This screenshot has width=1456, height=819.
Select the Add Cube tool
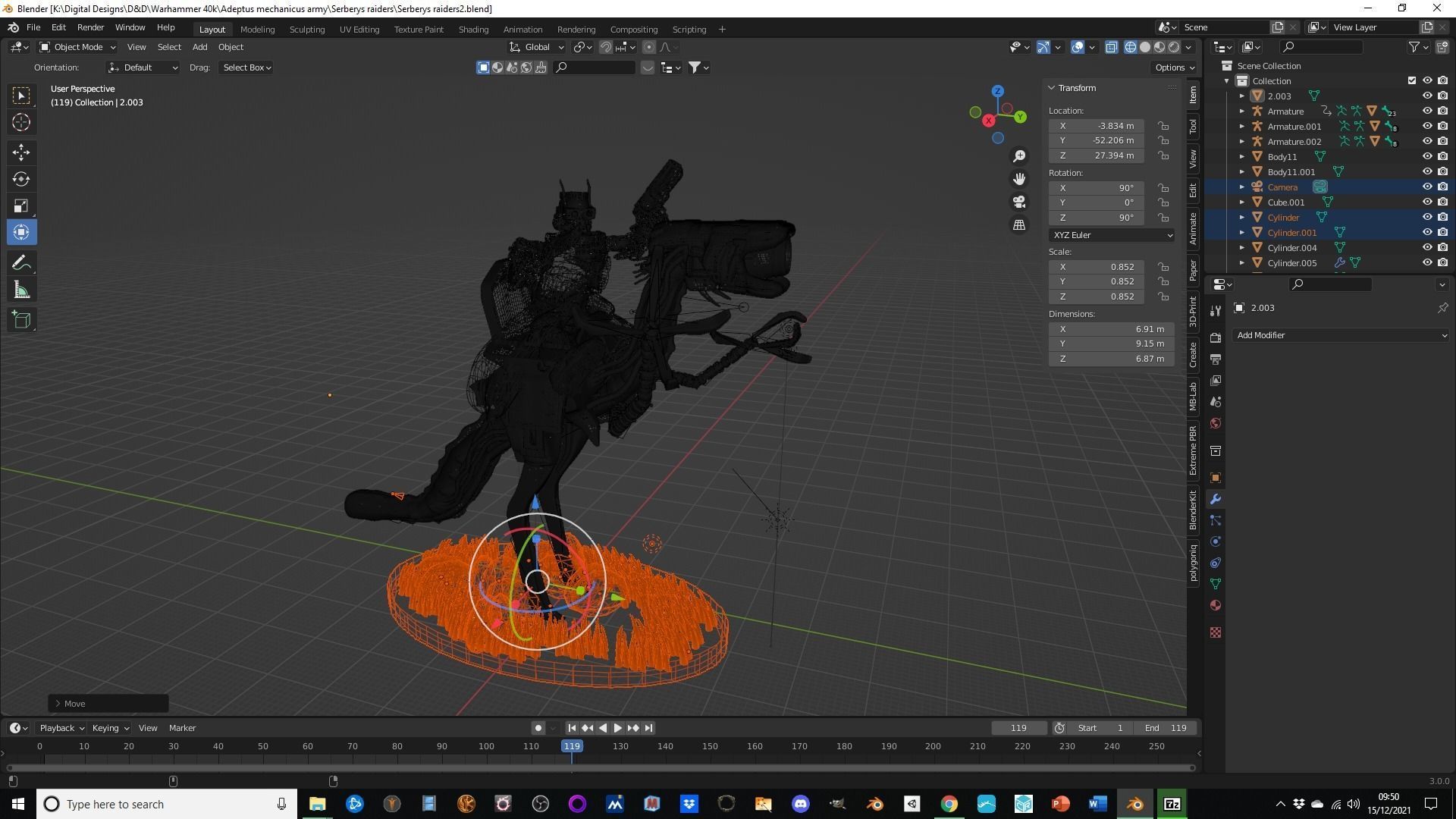tap(21, 320)
